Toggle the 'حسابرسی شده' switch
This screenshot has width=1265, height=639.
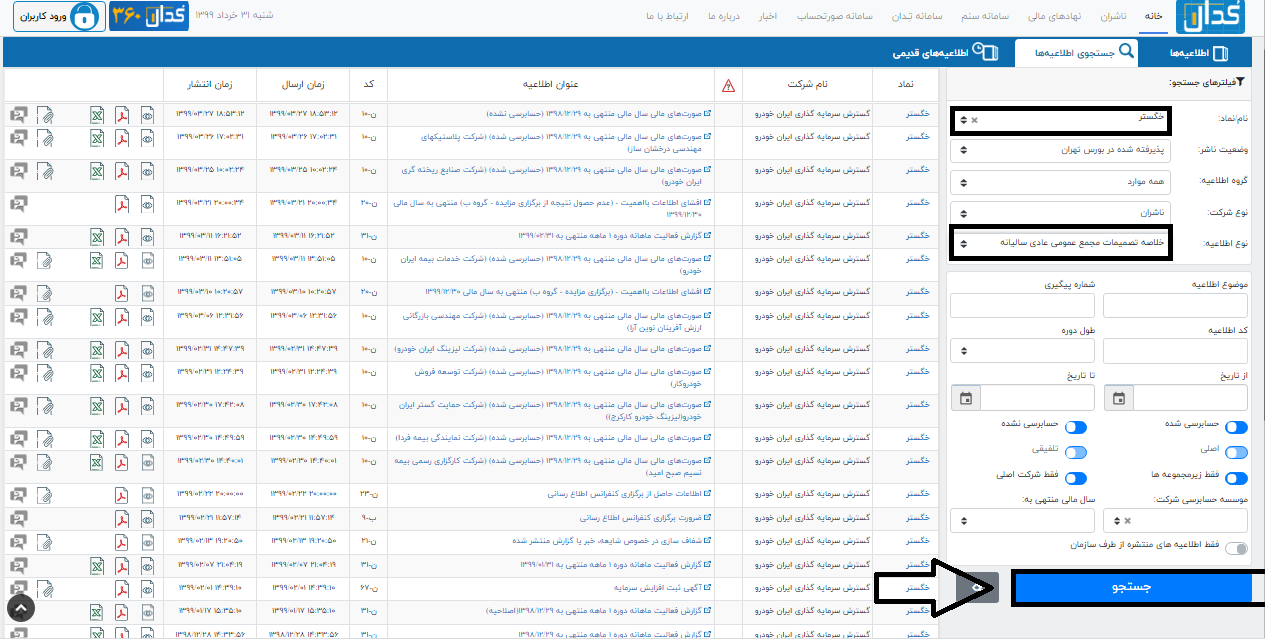[x=1236, y=426]
